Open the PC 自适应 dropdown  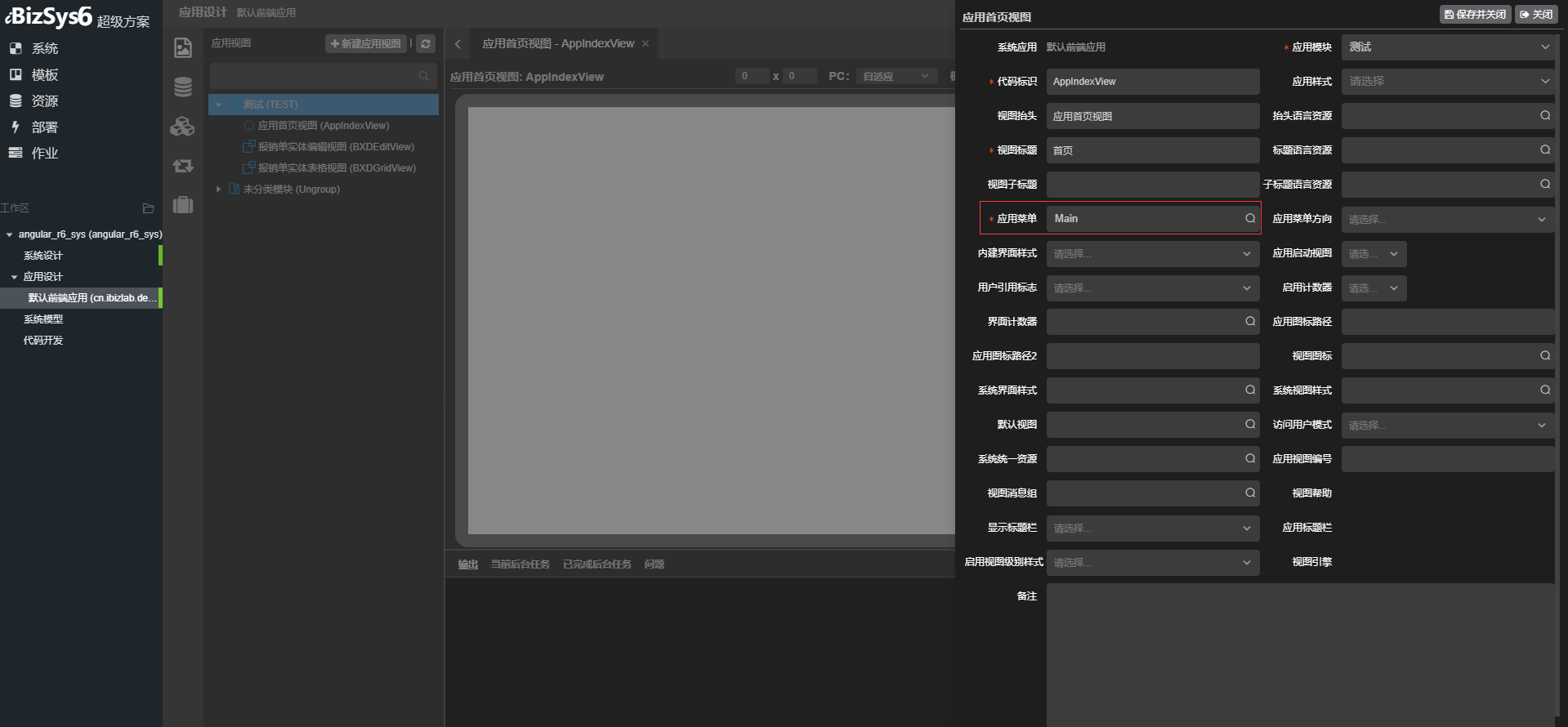coord(896,76)
